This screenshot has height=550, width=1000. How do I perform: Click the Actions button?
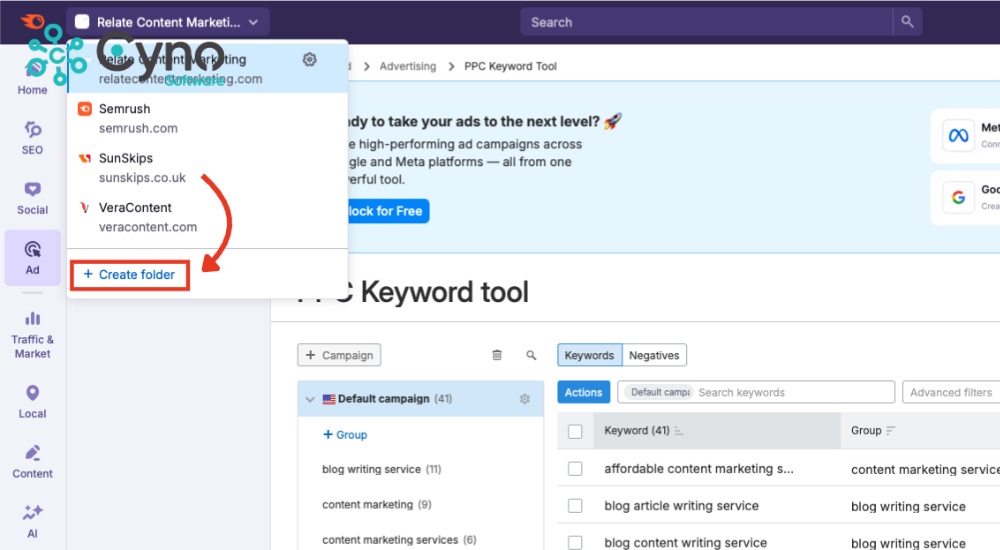(583, 393)
